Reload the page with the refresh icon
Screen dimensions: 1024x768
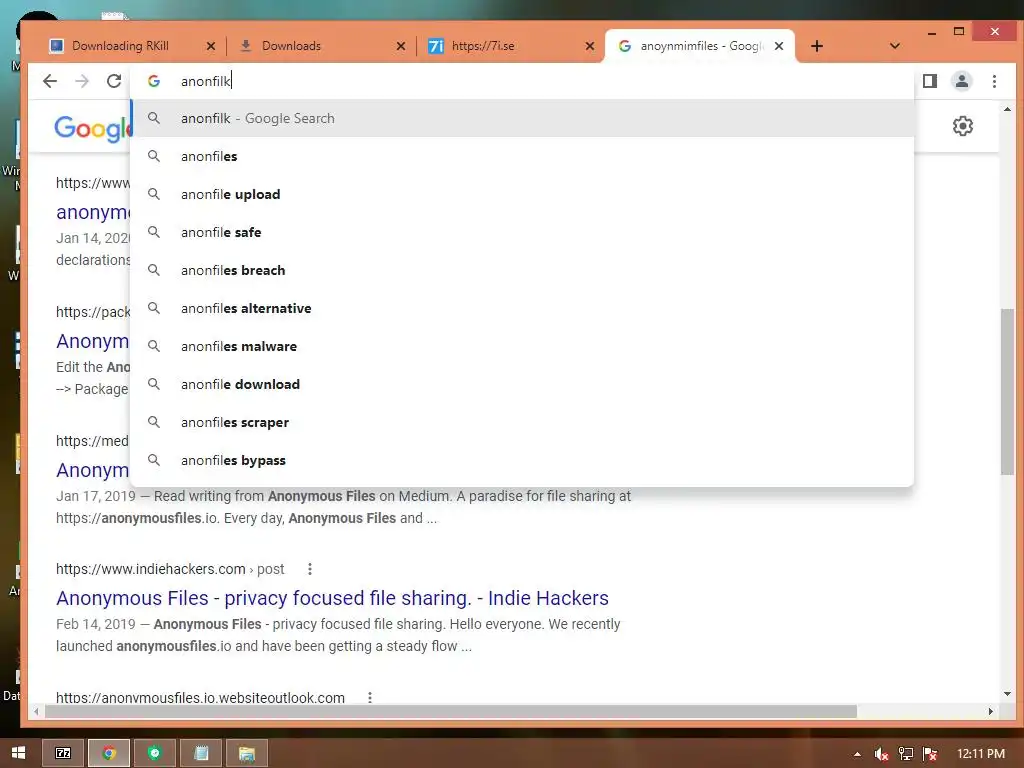point(114,81)
